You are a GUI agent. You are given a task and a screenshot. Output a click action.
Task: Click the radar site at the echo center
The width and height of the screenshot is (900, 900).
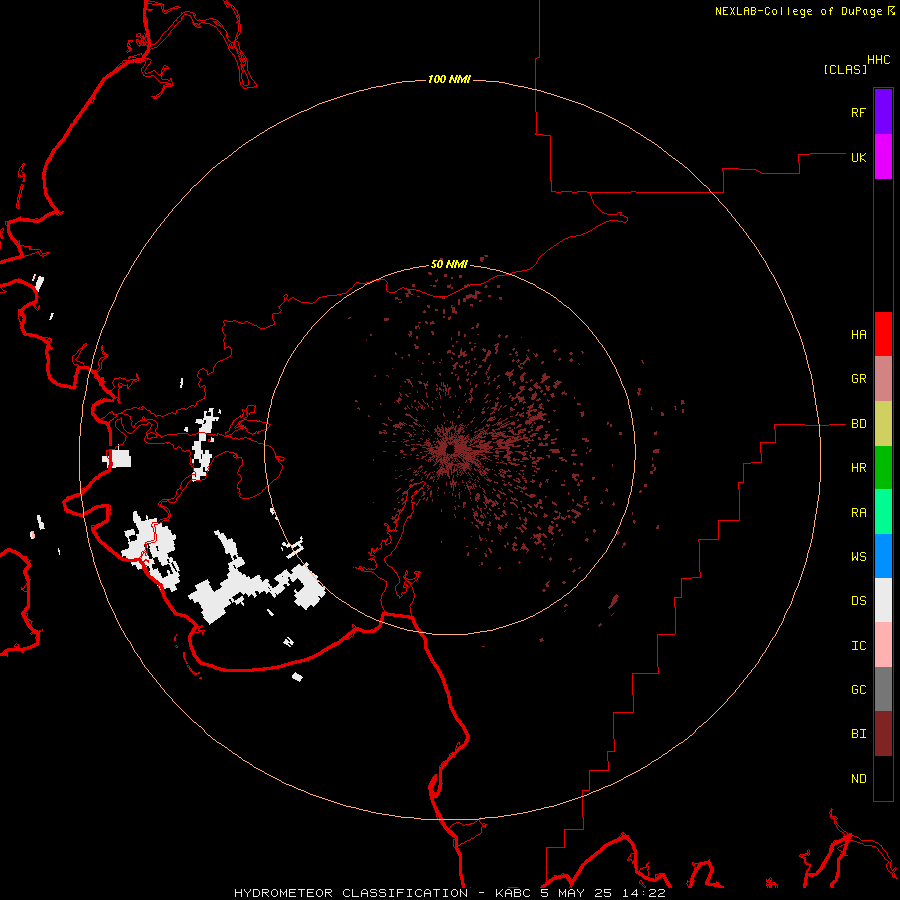pyautogui.click(x=451, y=448)
